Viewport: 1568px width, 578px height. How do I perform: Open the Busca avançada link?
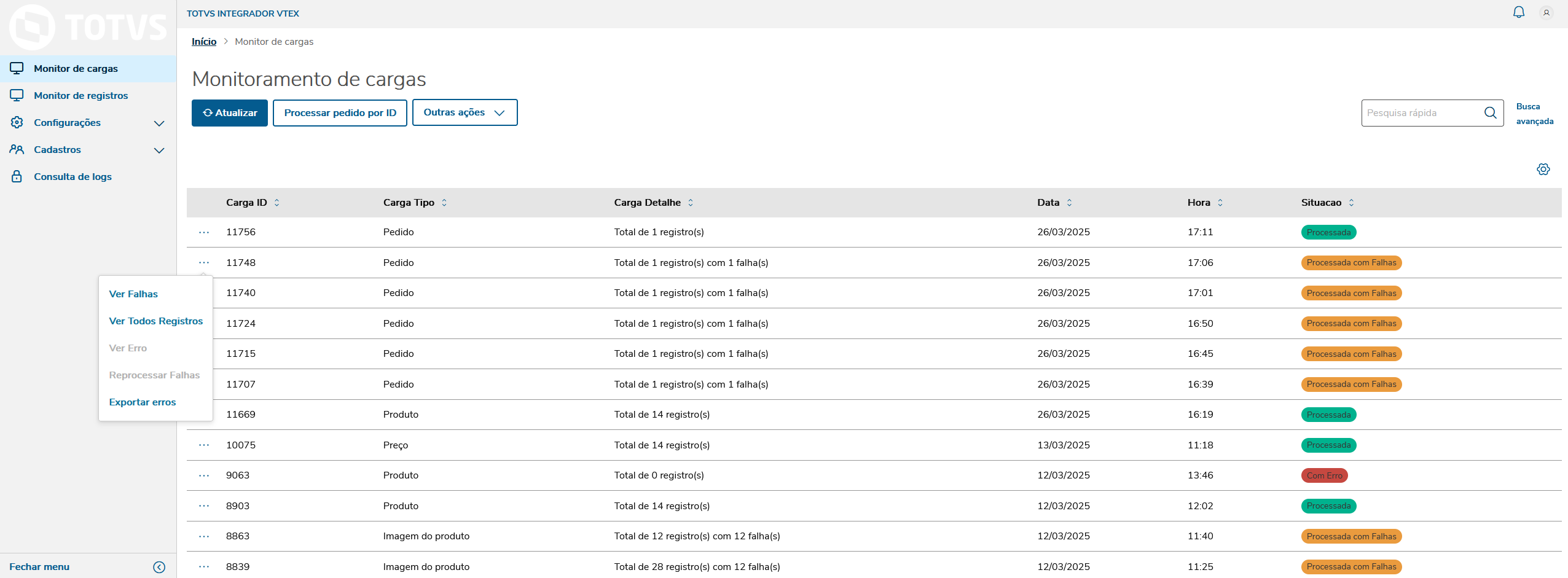(1534, 114)
